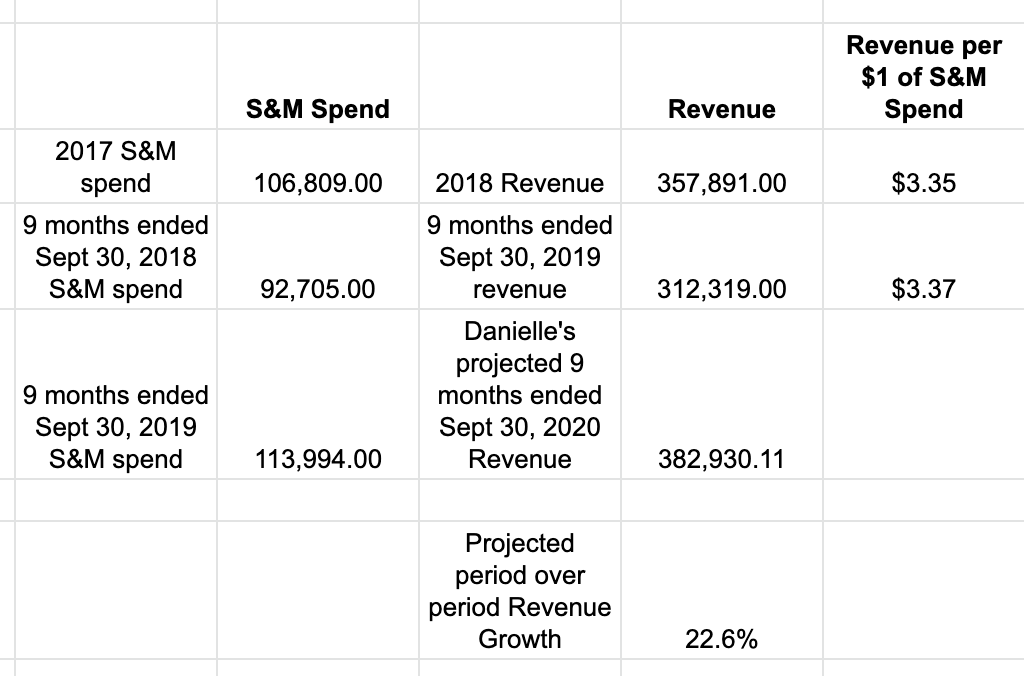Click the cell containing 113,994.00
The height and width of the screenshot is (676, 1024).
pos(317,394)
